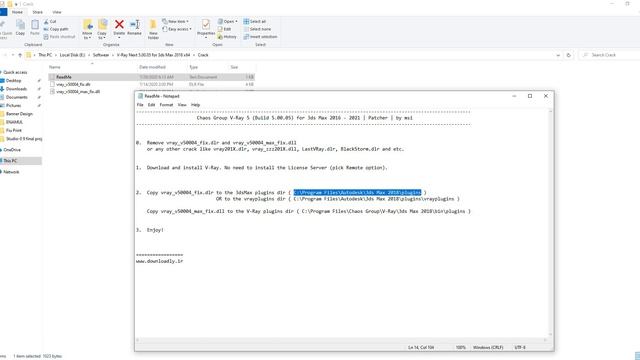Open the Notepad View menu
The height and width of the screenshot is (360, 640).
[182, 105]
